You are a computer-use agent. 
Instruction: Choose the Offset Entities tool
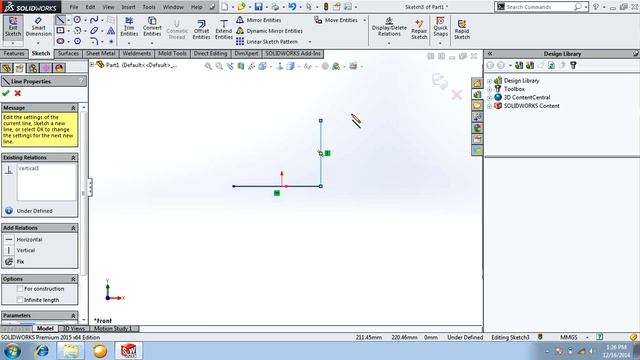coord(201,29)
